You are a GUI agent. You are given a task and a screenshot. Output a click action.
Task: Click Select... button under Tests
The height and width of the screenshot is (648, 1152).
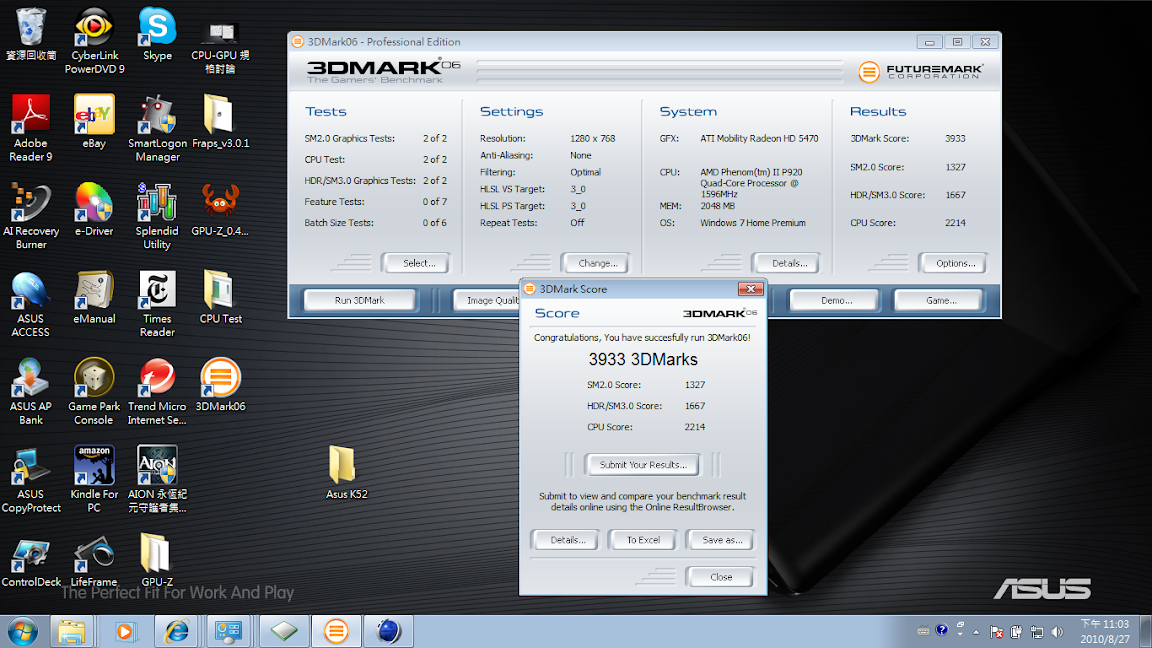click(x=415, y=263)
